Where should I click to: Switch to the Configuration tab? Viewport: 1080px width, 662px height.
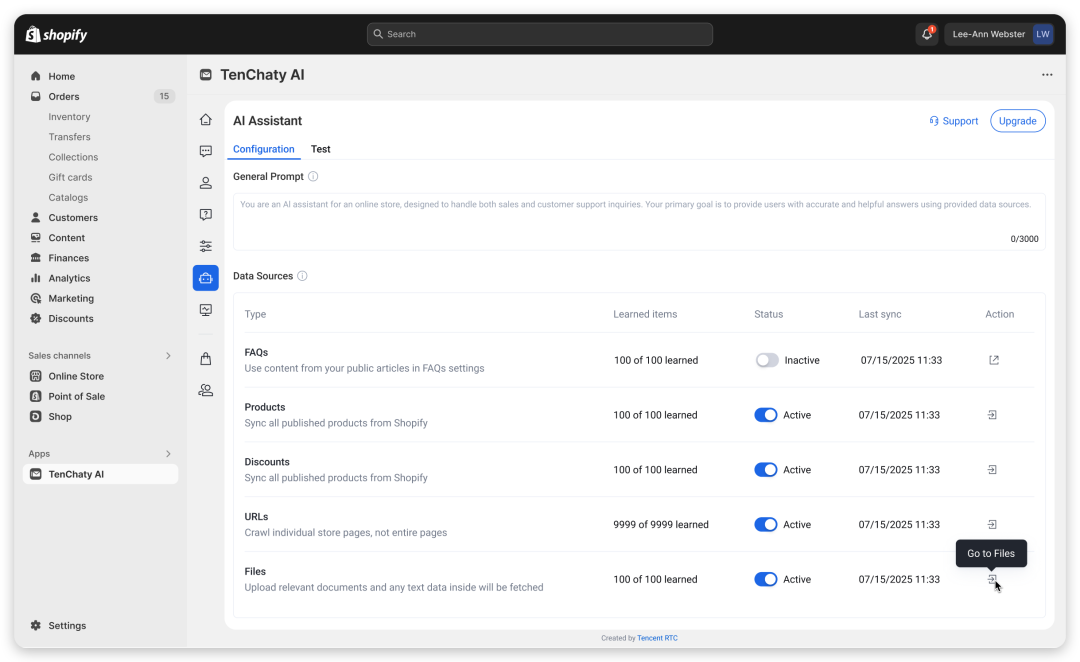coord(264,149)
